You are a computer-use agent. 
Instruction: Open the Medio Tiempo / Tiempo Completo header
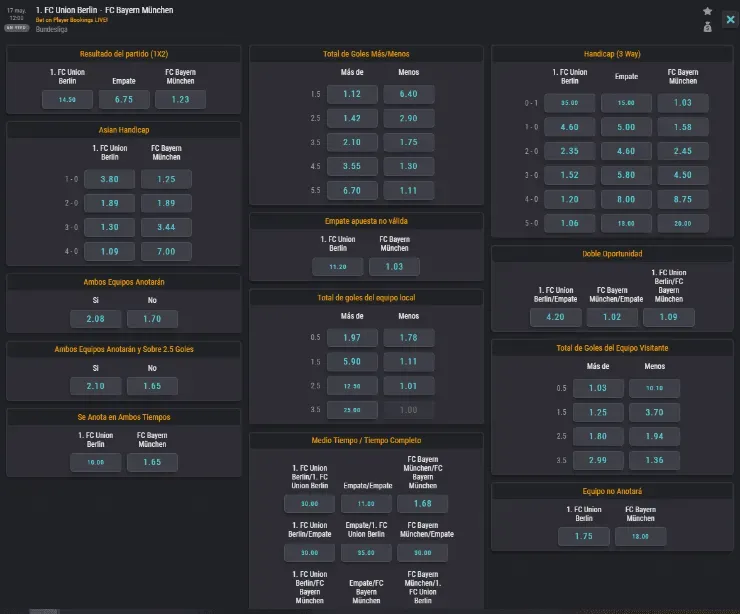(x=365, y=440)
